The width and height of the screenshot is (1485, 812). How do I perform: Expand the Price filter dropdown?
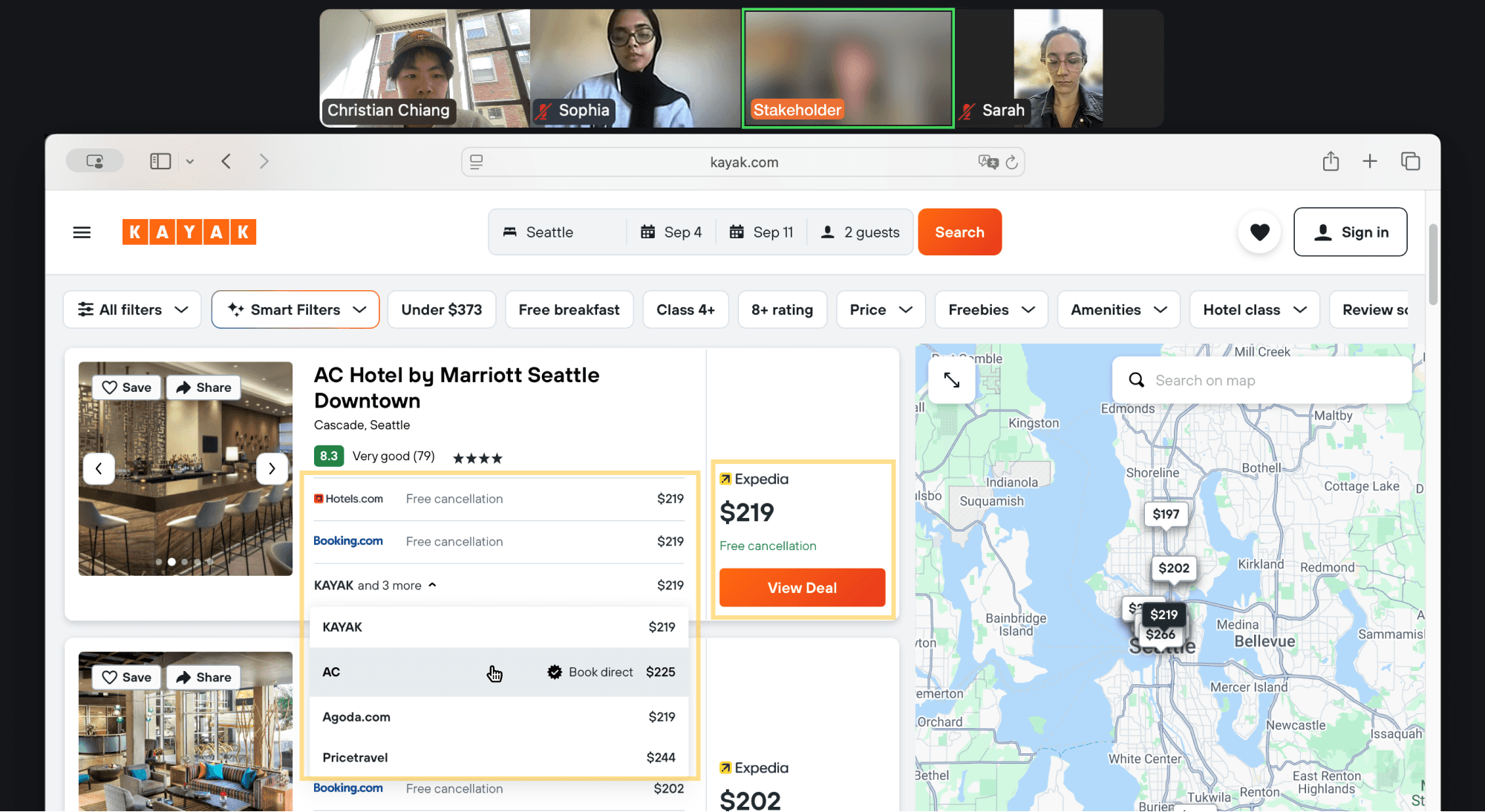point(881,310)
